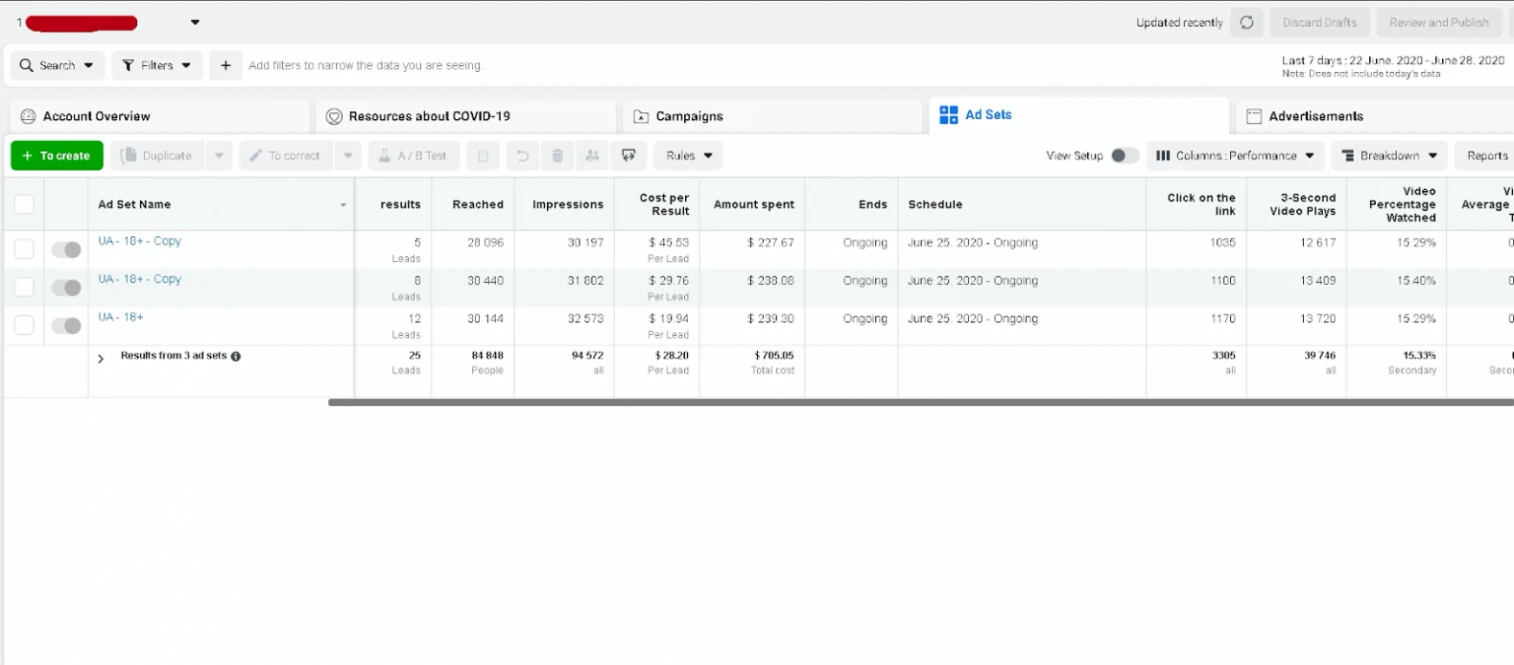Viewport: 1514px width, 665px height.
Task: Toggle the View Setup switch
Action: point(1124,156)
